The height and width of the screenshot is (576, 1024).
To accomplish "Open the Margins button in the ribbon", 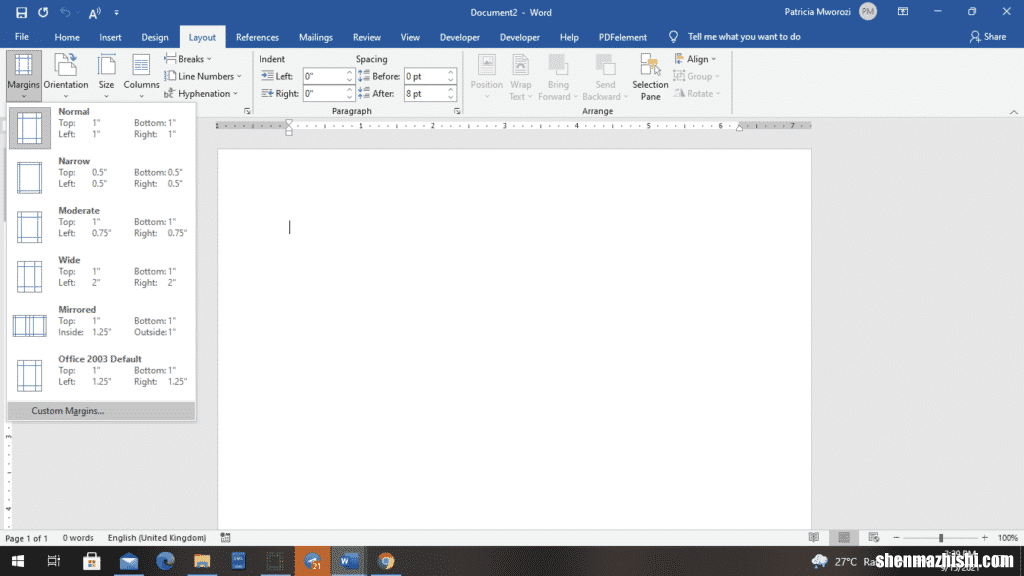I will [24, 76].
